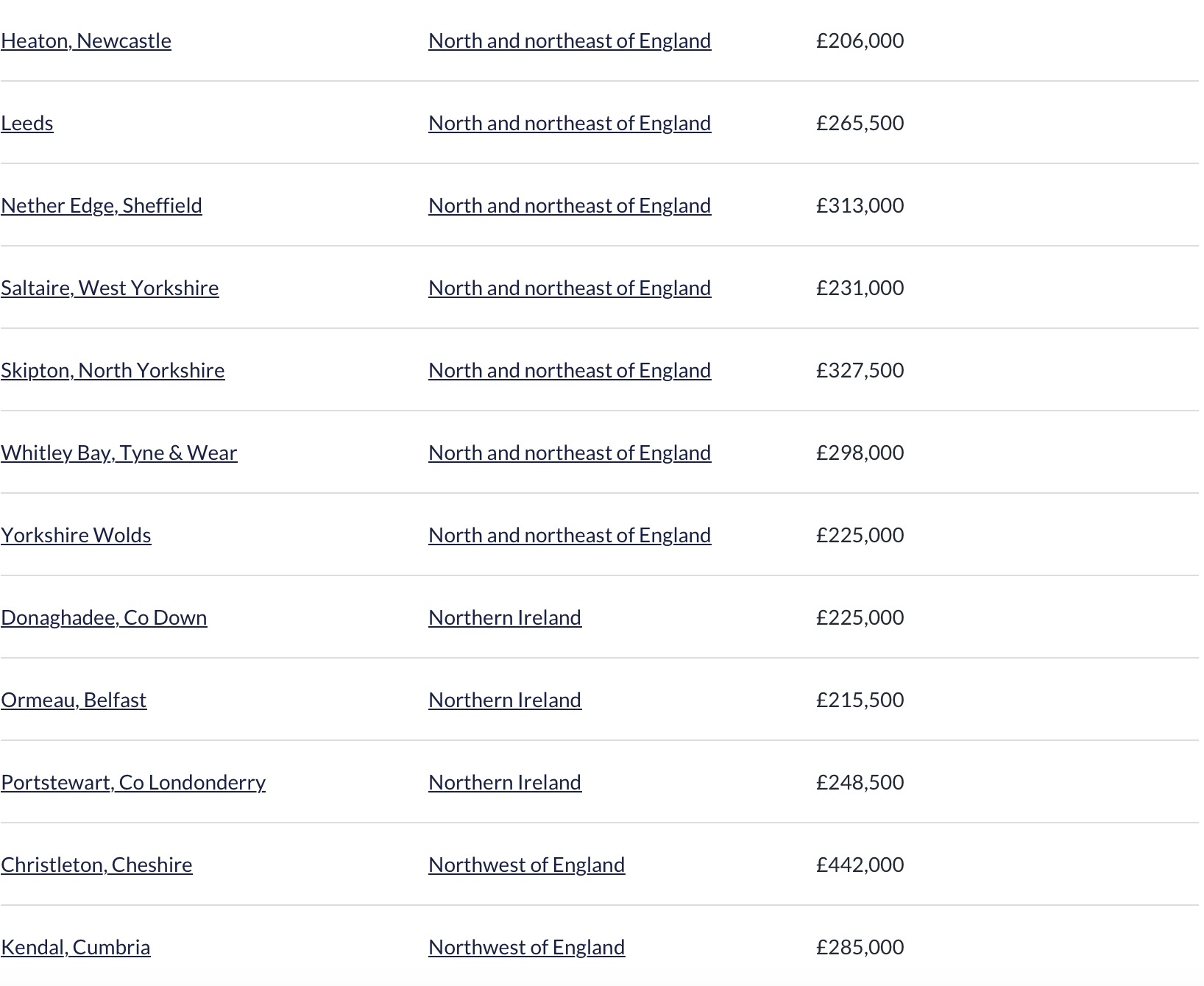Open Northern Ireland link beside Ormeau
The width and height of the screenshot is (1204, 986).
click(x=505, y=700)
